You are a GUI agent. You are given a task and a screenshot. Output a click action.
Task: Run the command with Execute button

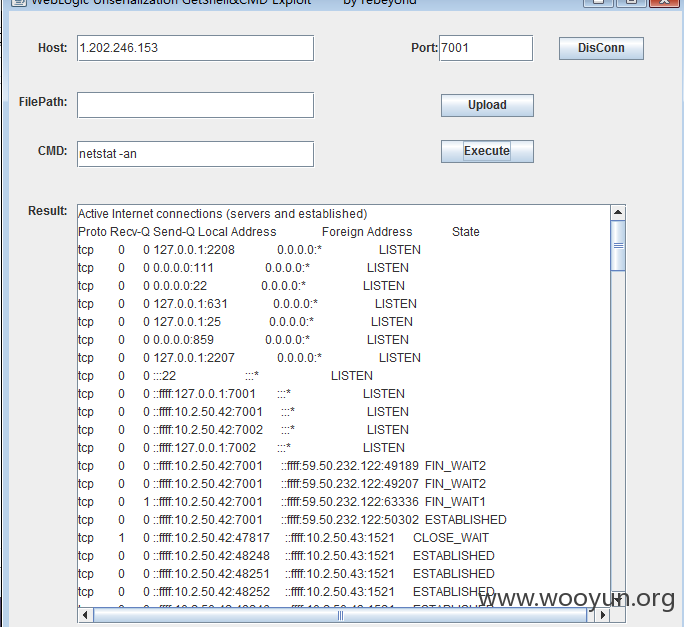coord(487,151)
